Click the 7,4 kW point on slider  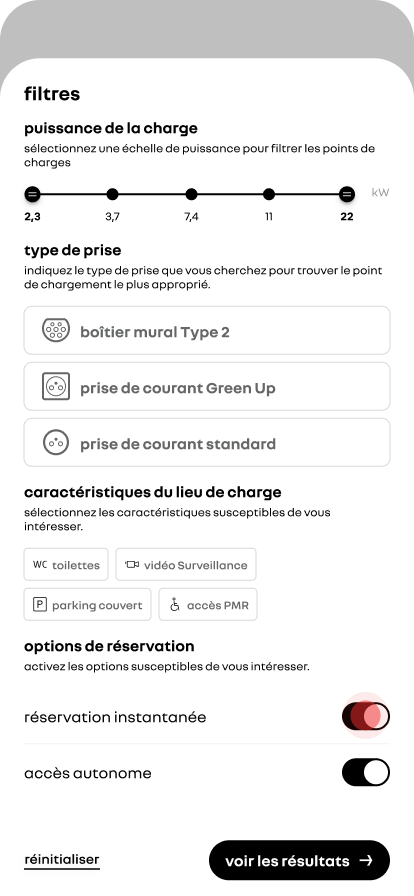[192, 194]
